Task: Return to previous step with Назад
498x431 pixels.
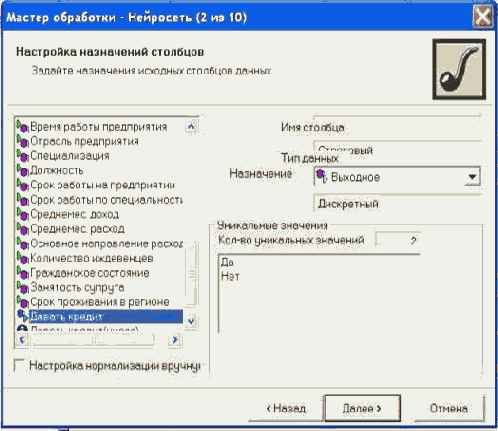Action: pos(286,408)
